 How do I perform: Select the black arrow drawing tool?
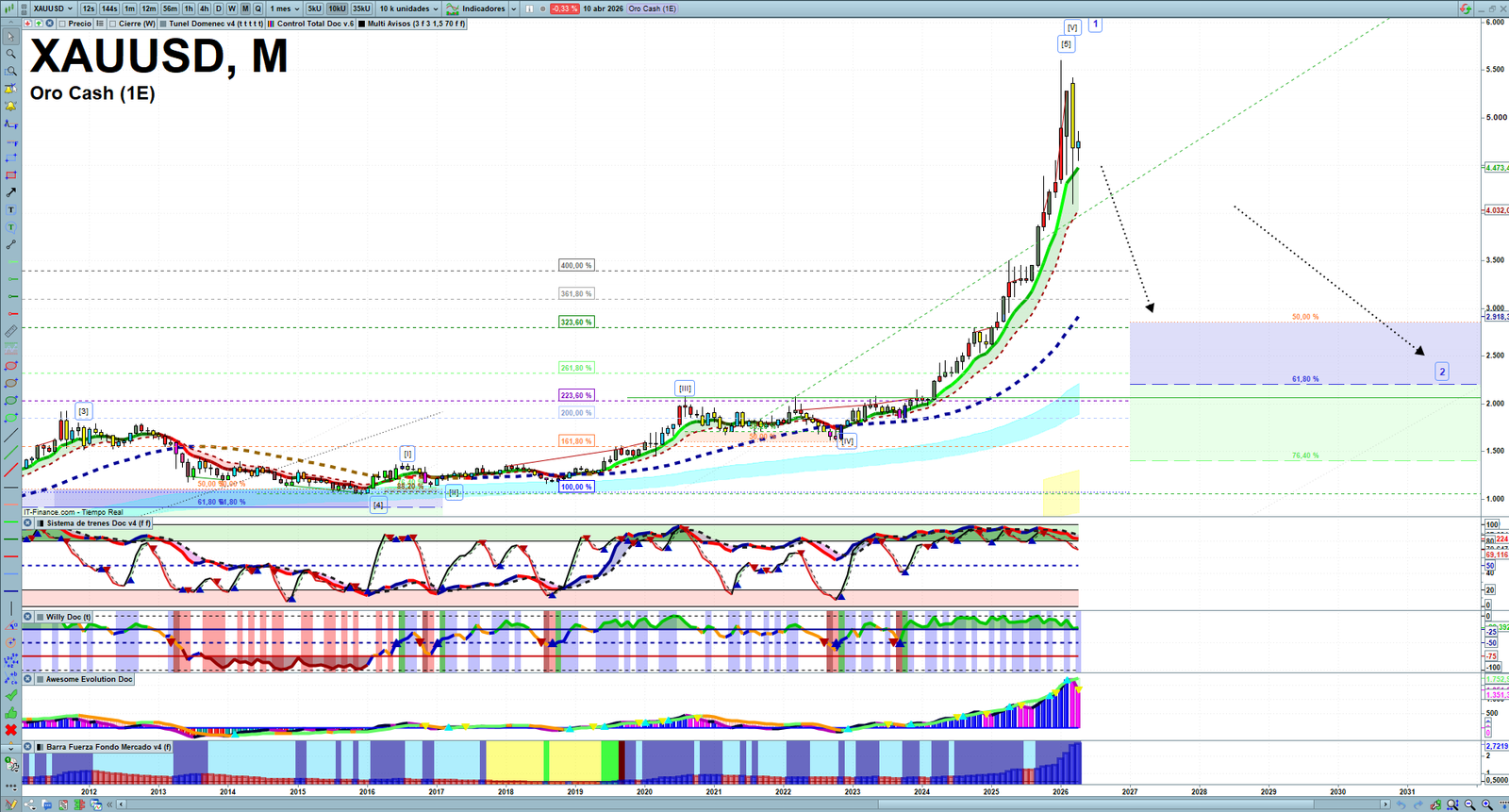click(11, 192)
